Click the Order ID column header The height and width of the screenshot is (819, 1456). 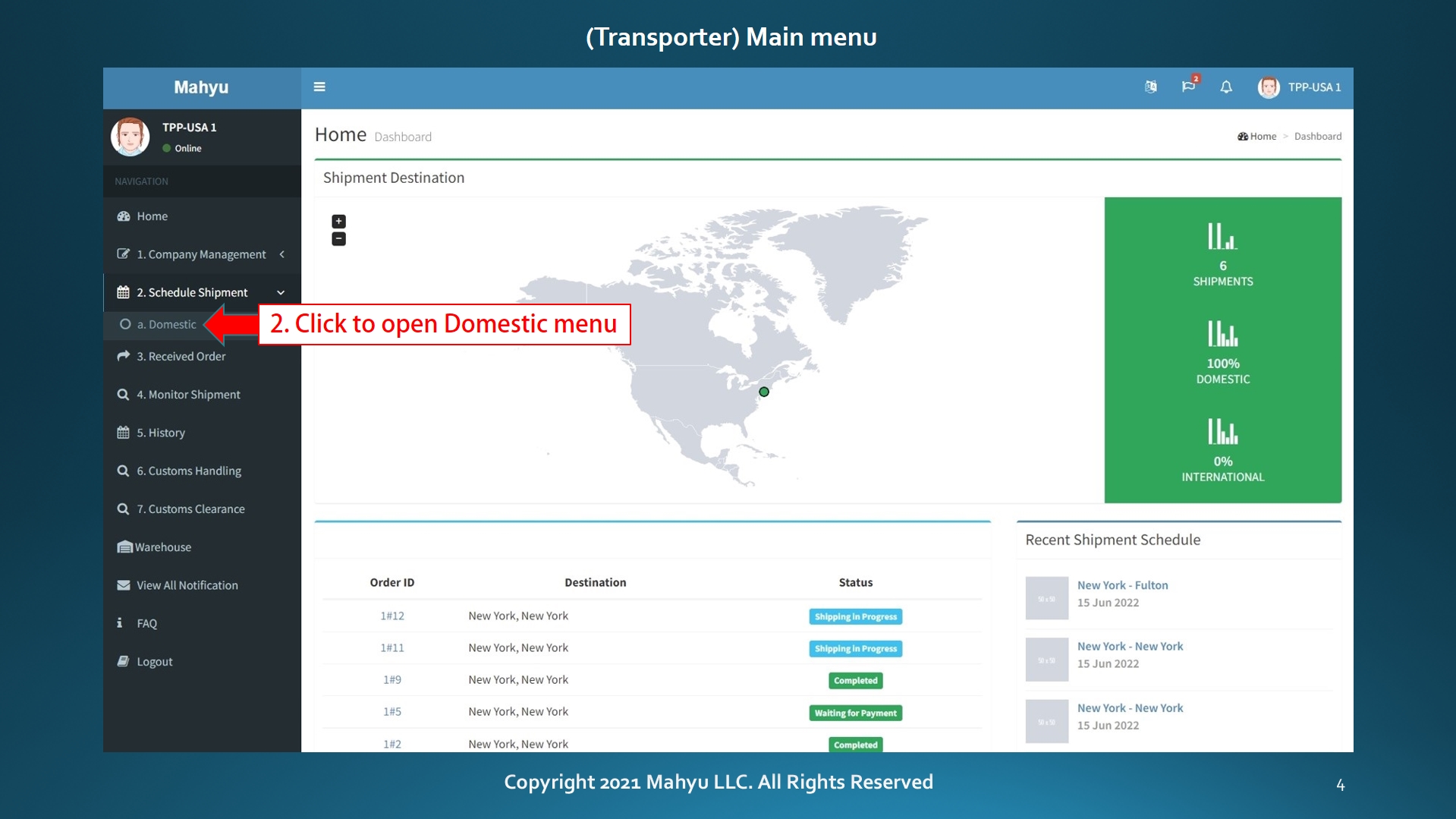[x=392, y=582]
